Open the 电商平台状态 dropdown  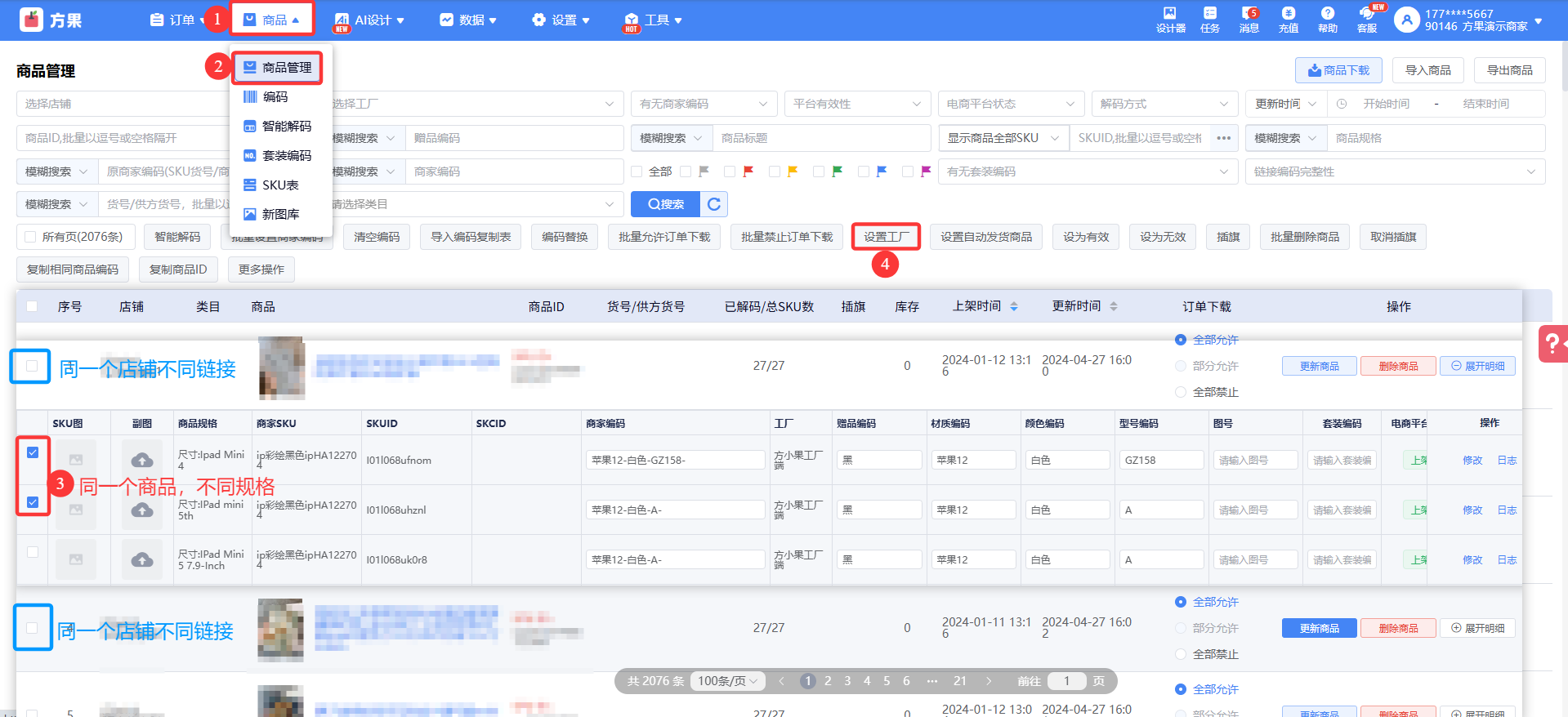(1009, 104)
